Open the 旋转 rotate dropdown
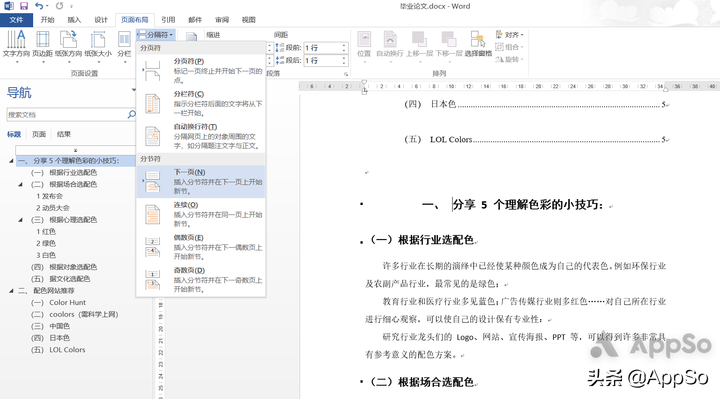The height and width of the screenshot is (399, 720). pos(509,59)
